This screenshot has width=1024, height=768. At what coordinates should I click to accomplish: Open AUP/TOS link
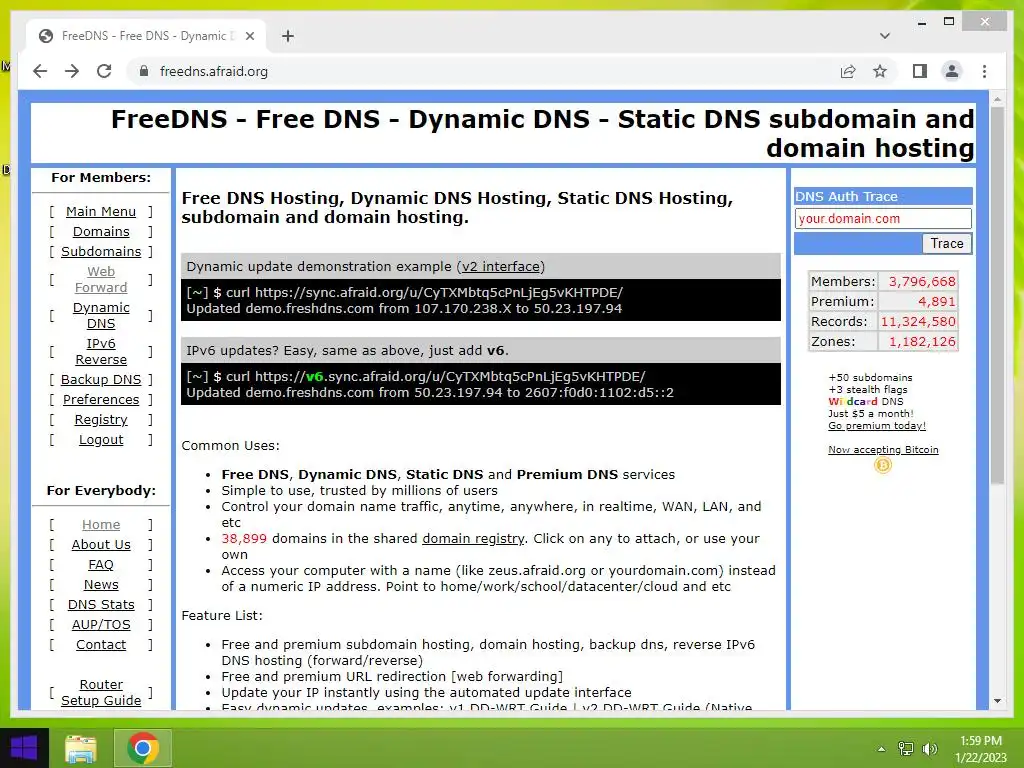pos(101,625)
